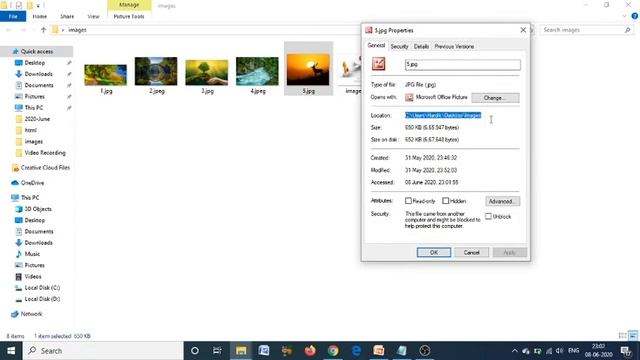The width and height of the screenshot is (640, 360).
Task: Click the search magnifier in Search images box
Action: [x=627, y=30]
